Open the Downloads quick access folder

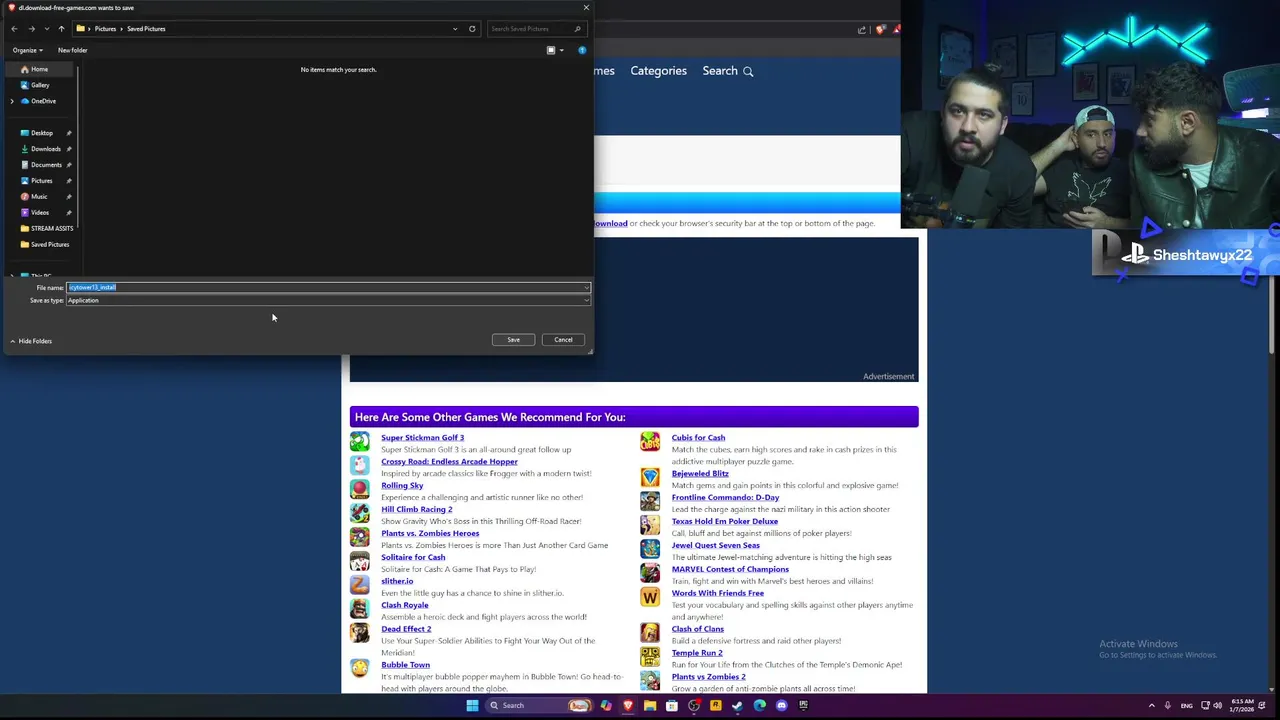coord(45,149)
